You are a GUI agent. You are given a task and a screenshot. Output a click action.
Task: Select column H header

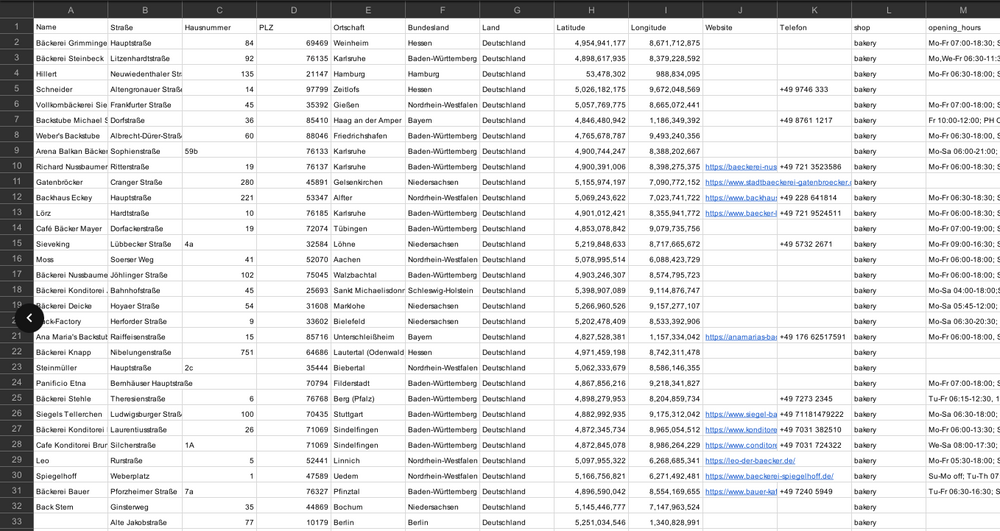pos(591,10)
